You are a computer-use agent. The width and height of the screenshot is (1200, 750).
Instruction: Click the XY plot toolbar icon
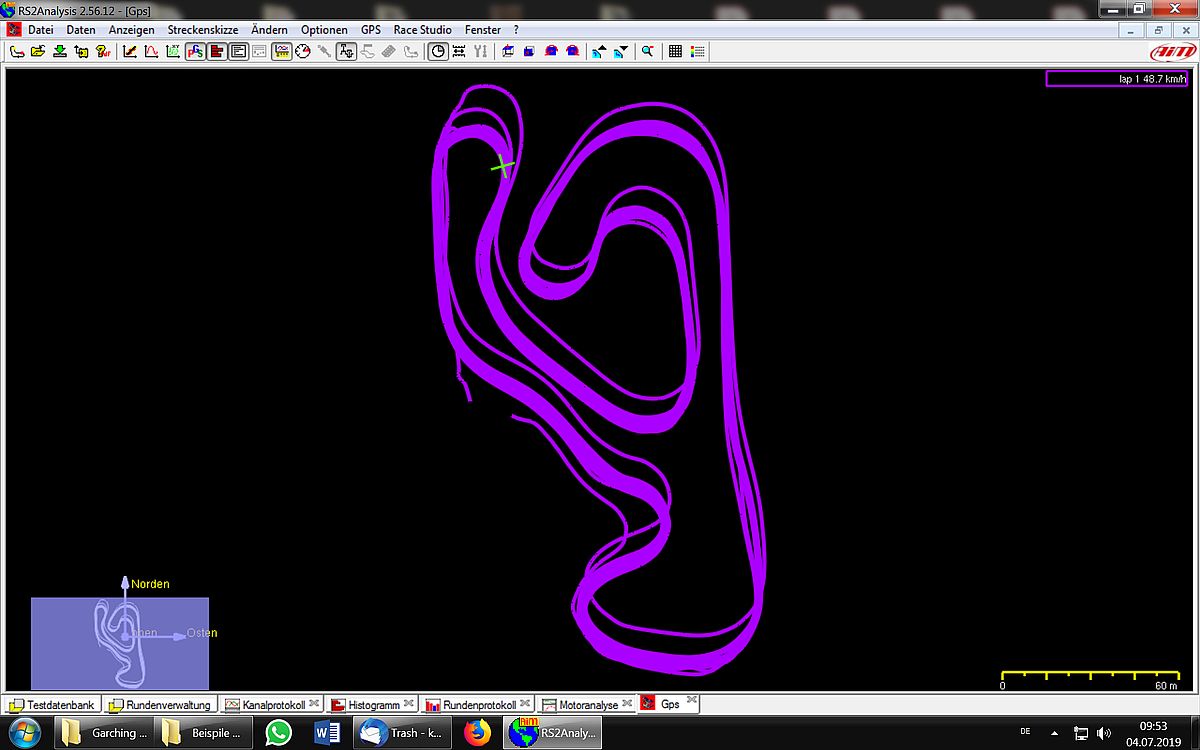(173, 51)
